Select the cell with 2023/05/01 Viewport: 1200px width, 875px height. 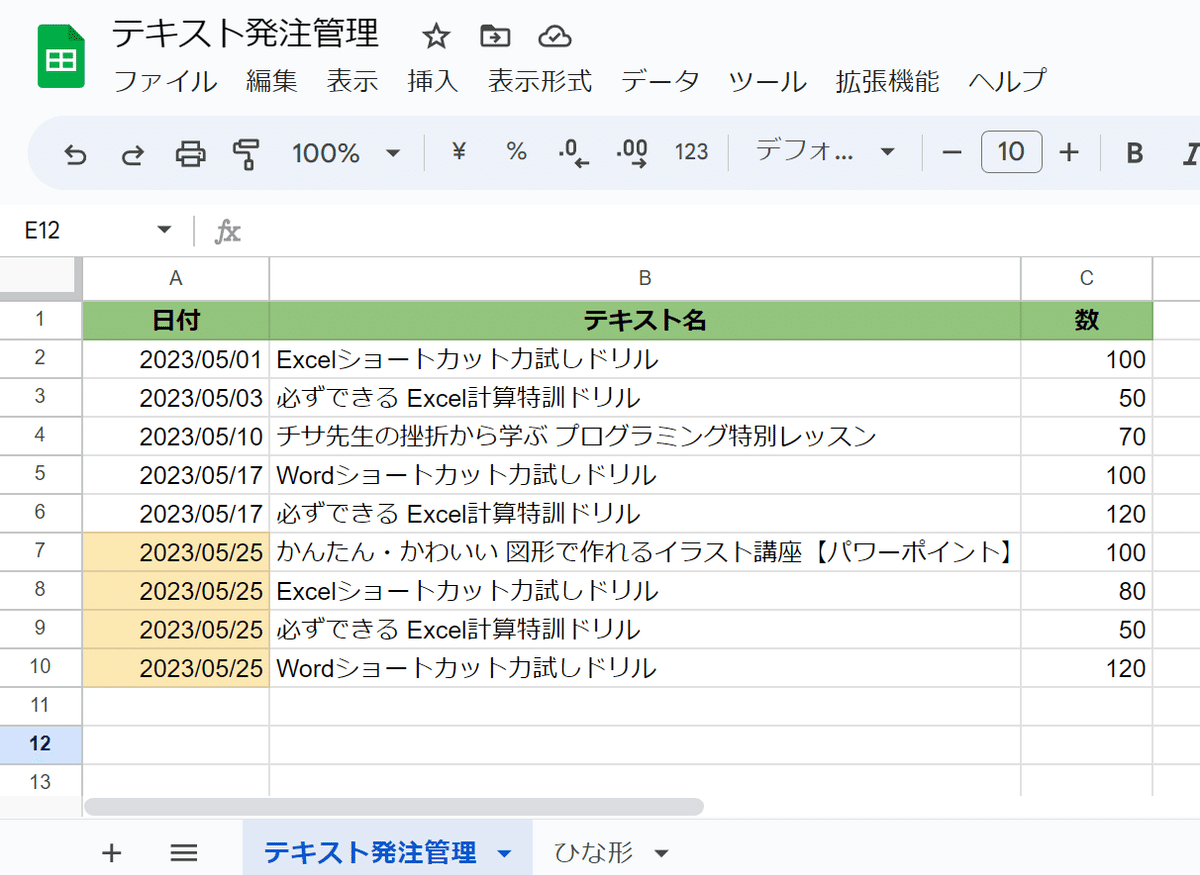(x=176, y=359)
